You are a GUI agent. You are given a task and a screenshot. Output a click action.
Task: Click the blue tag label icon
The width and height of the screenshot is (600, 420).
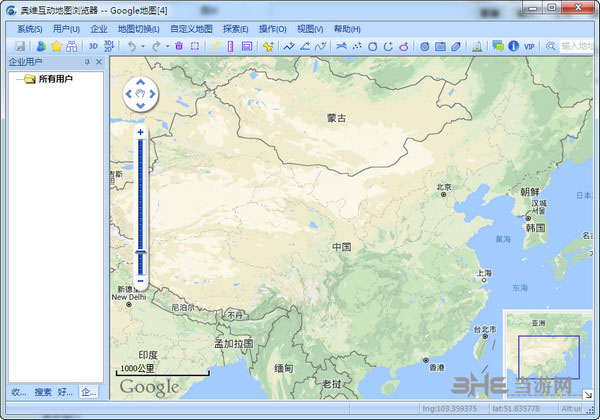pos(456,46)
